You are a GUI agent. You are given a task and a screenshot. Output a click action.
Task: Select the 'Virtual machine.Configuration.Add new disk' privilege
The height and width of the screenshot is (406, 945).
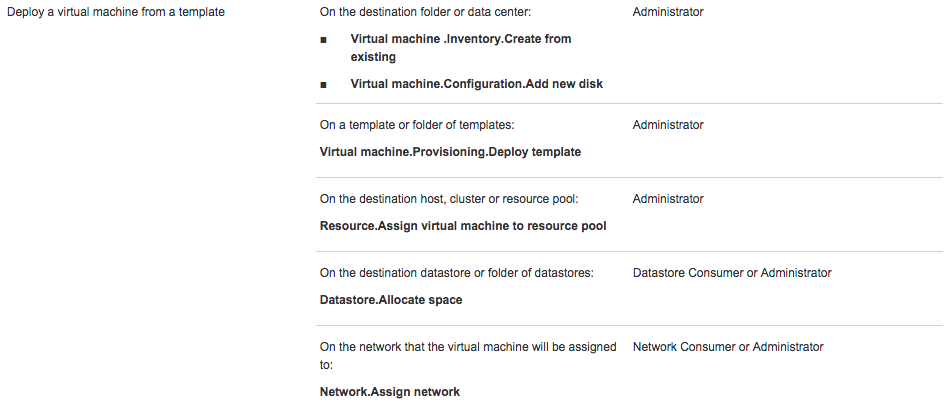pos(476,84)
